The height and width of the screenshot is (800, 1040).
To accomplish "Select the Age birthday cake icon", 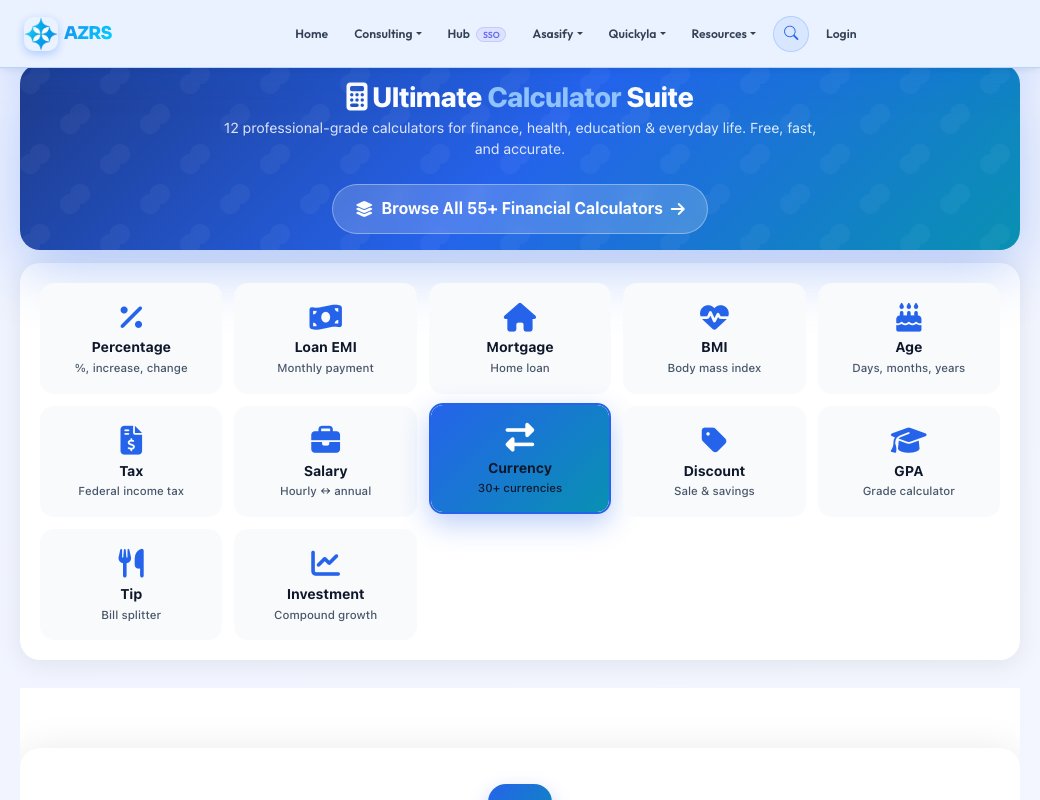I will point(909,317).
